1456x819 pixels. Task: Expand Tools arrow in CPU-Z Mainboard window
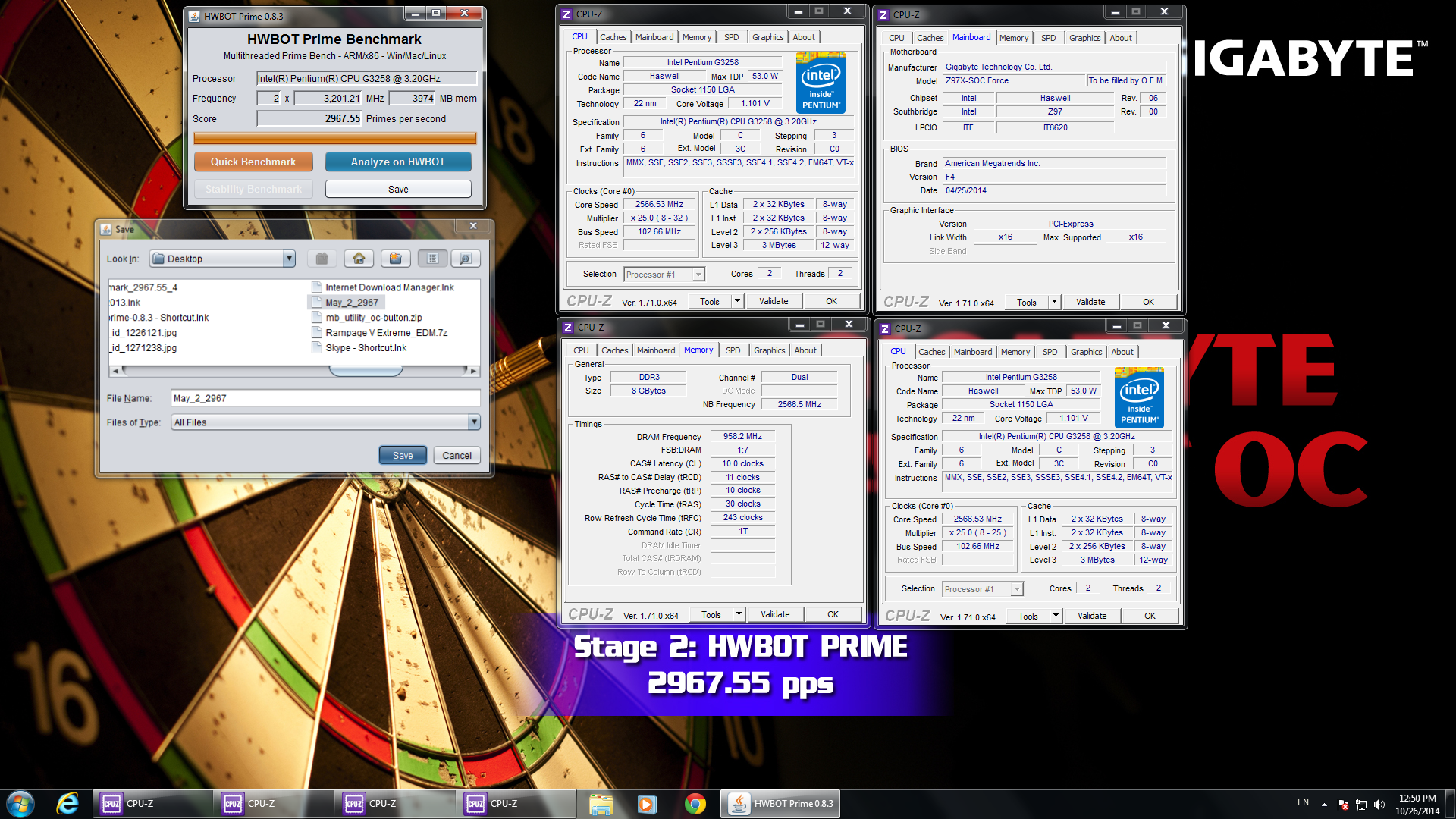click(1053, 302)
